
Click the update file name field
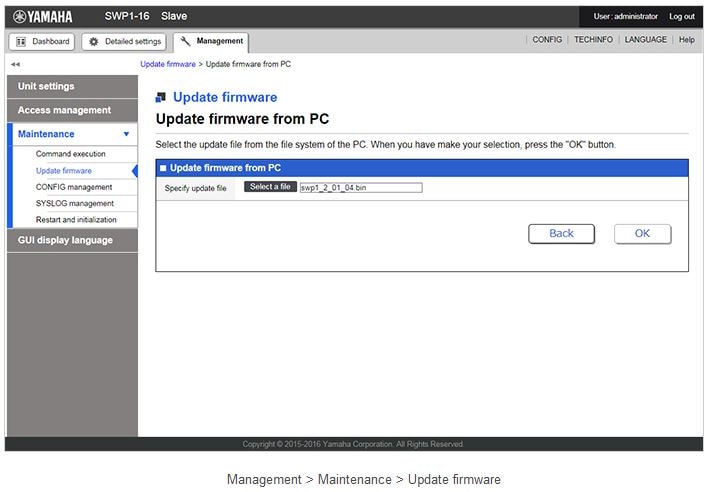[x=360, y=187]
